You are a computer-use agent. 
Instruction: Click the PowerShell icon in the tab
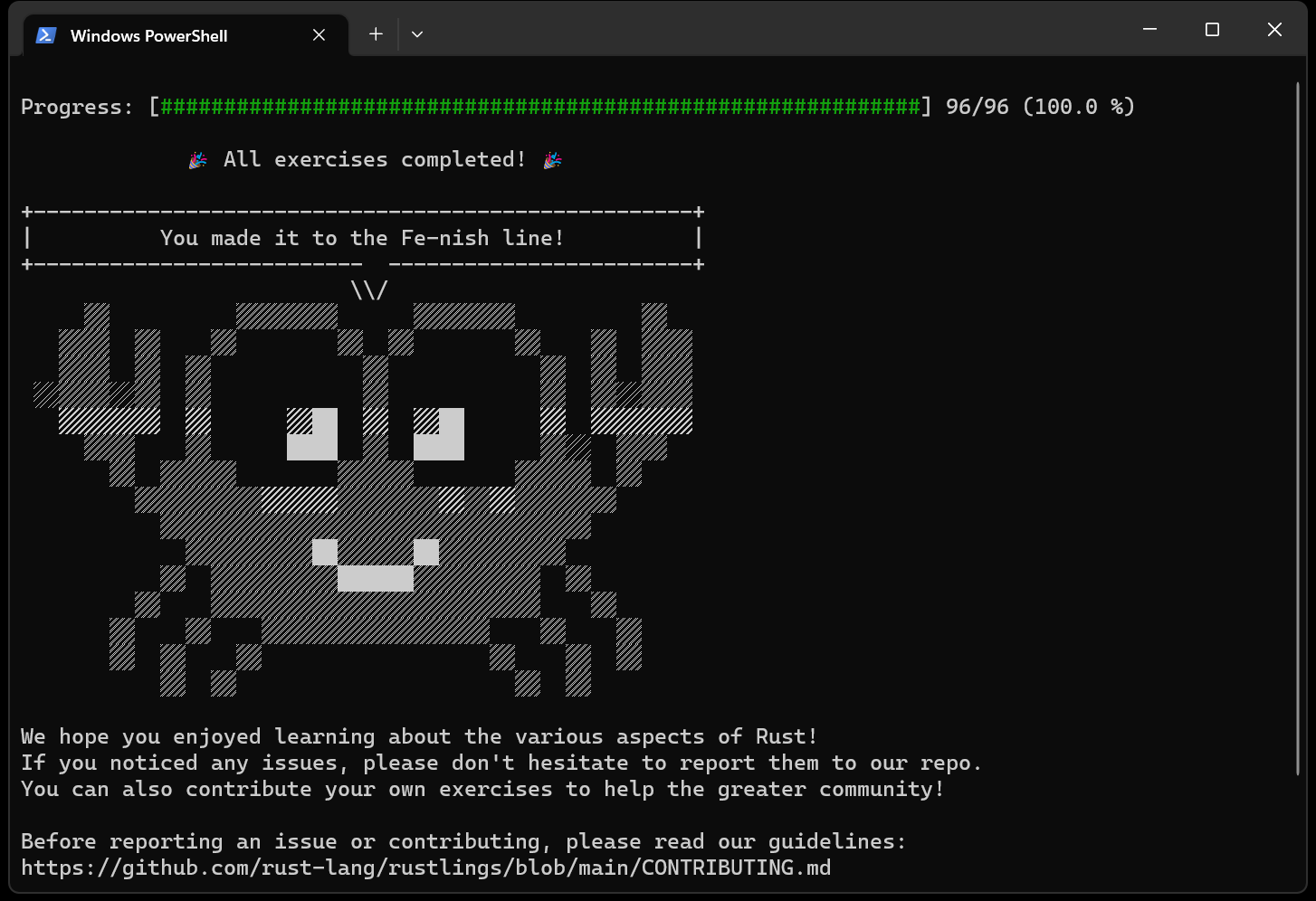pos(46,35)
